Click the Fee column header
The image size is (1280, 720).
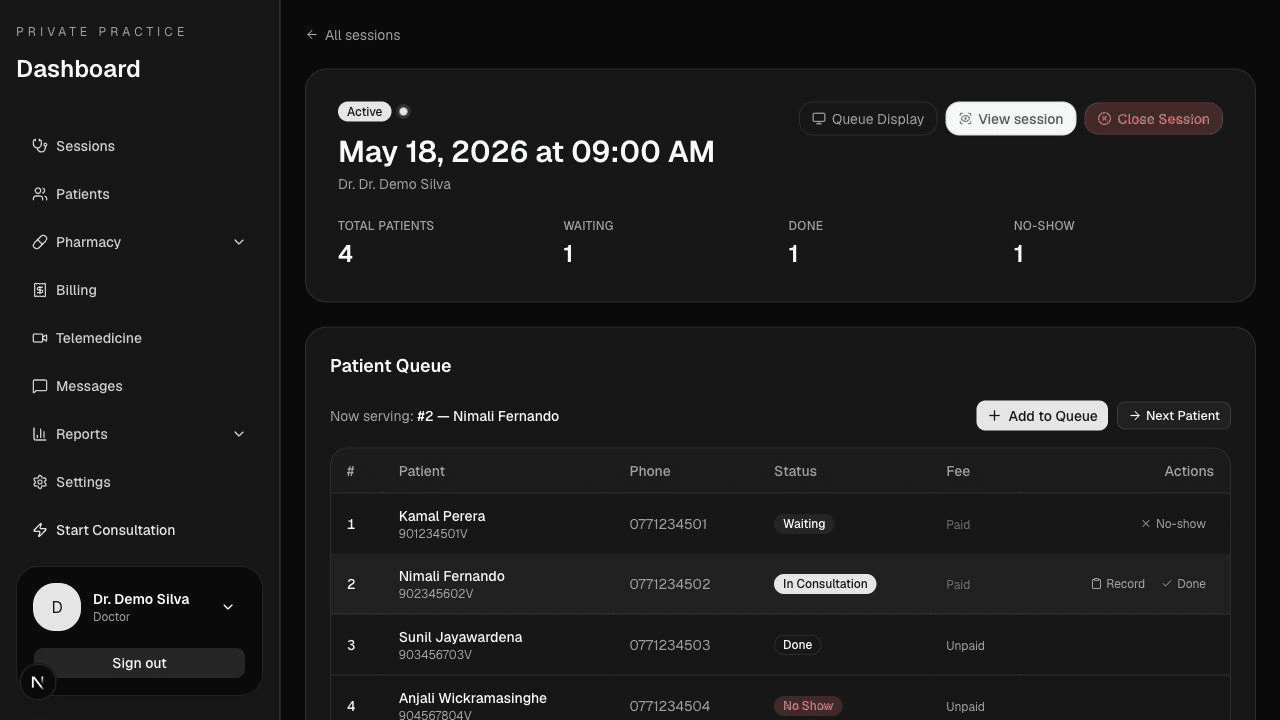click(958, 471)
